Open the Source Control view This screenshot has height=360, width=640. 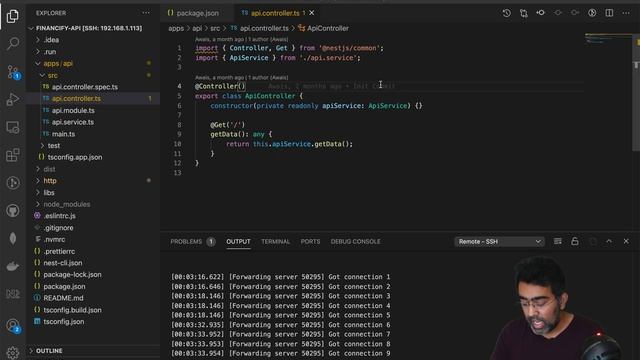coord(13,72)
